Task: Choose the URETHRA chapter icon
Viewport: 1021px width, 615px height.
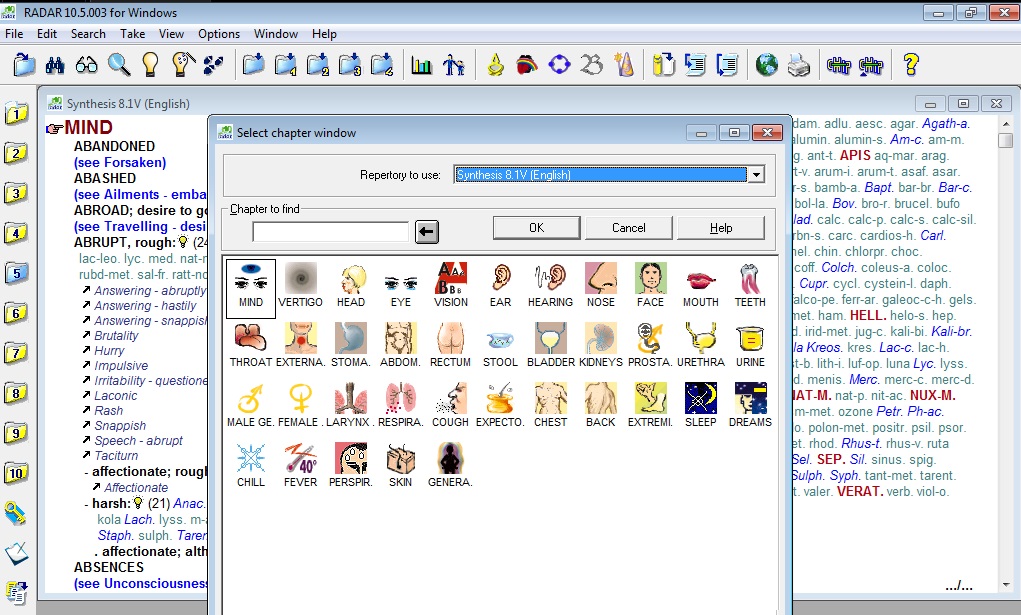Action: pos(701,347)
